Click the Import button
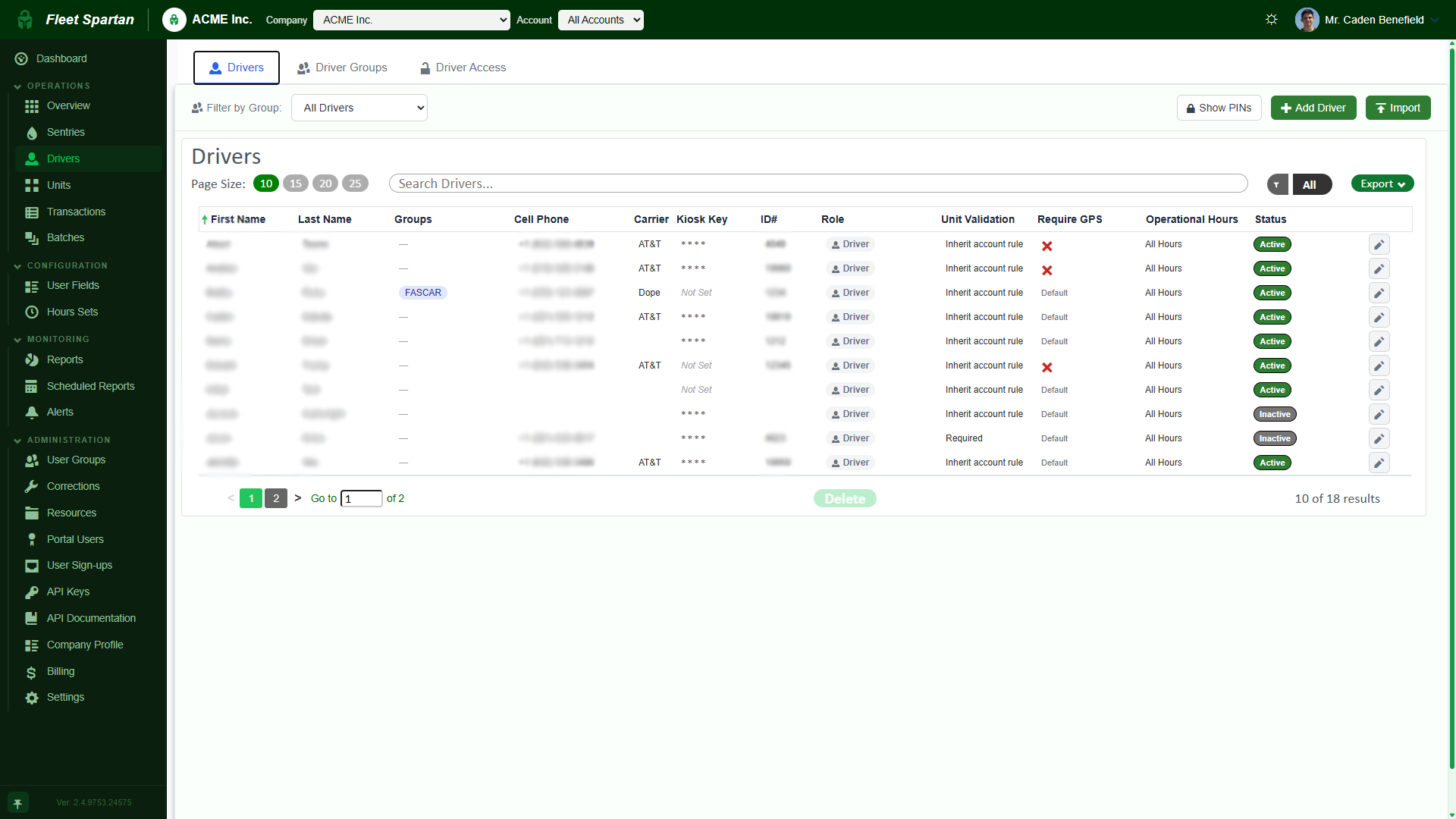Viewport: 1456px width, 819px height. pyautogui.click(x=1398, y=108)
